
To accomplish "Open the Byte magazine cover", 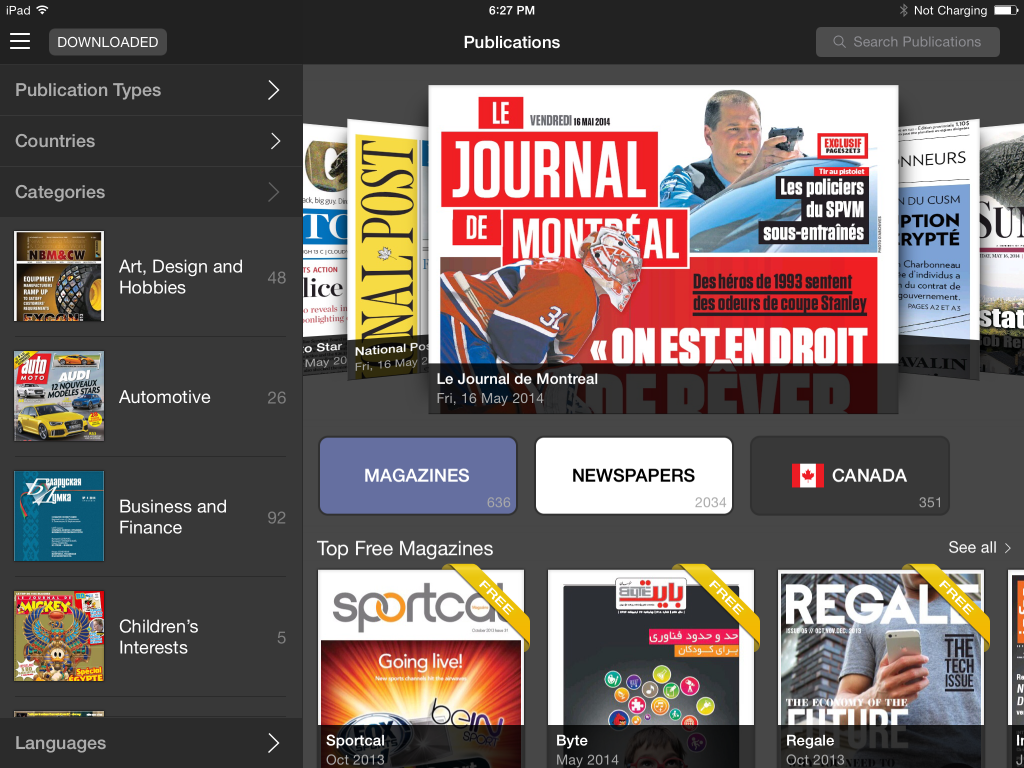I will pos(651,669).
